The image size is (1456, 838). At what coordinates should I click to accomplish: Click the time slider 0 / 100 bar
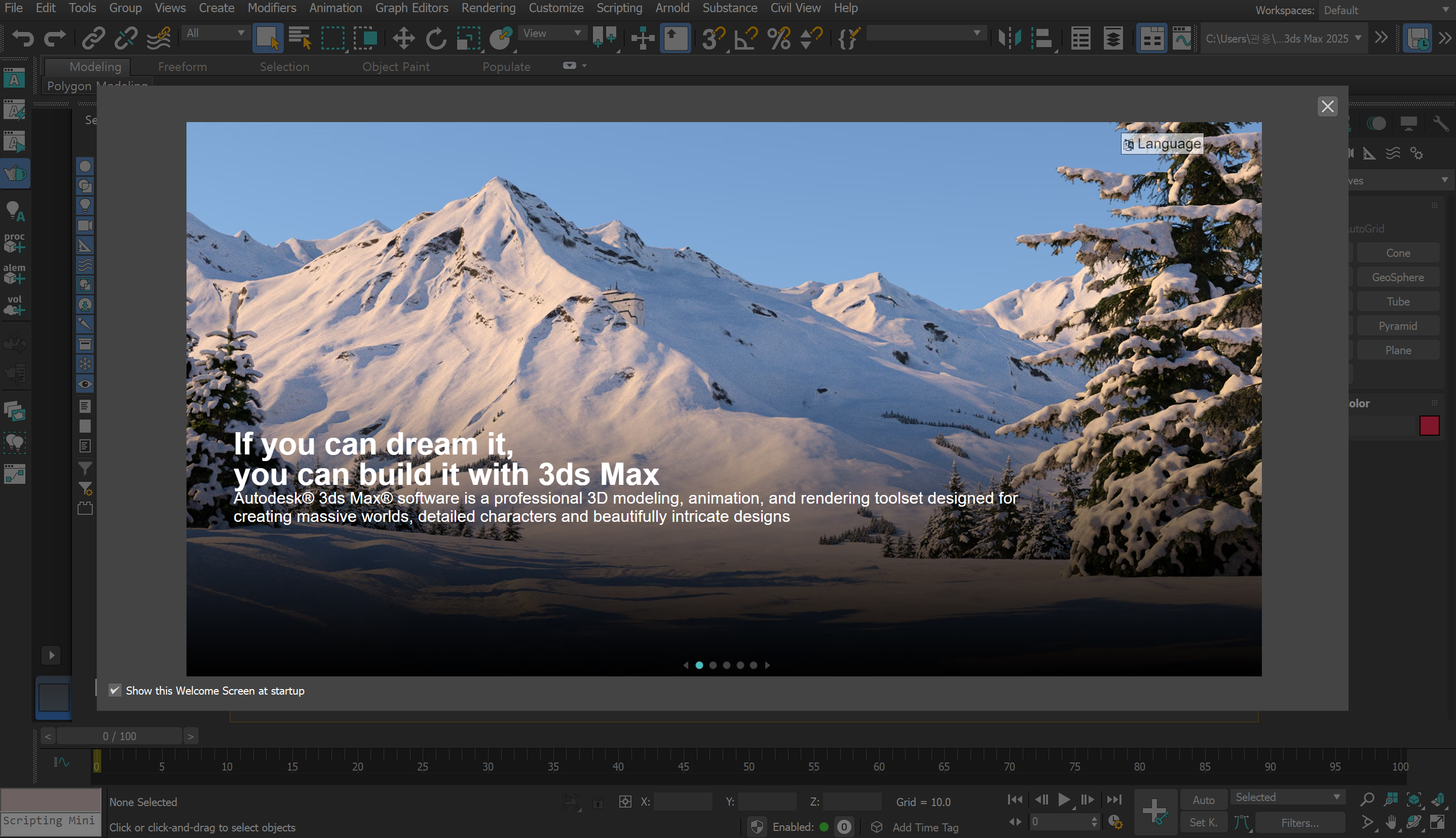(x=120, y=736)
